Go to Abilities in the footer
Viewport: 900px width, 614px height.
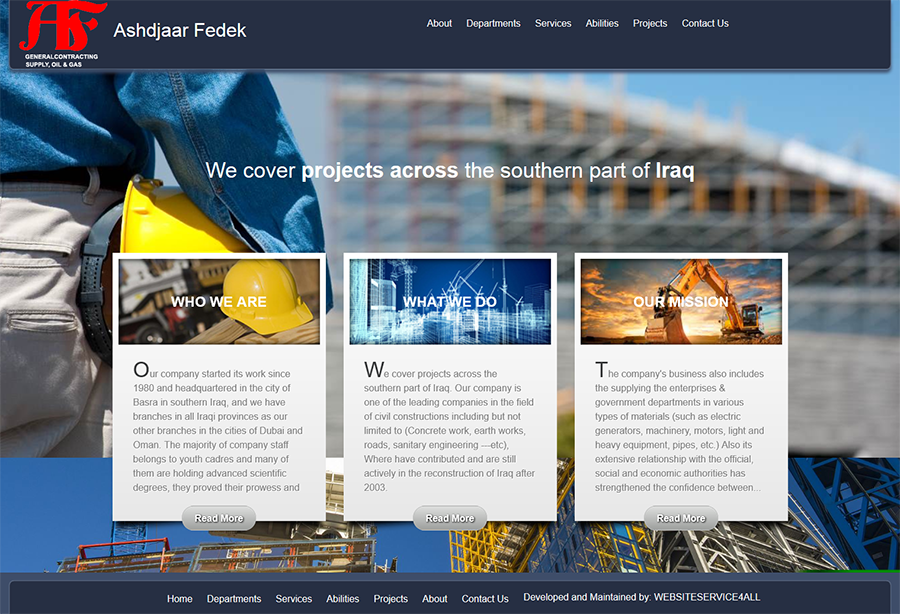[x=343, y=599]
